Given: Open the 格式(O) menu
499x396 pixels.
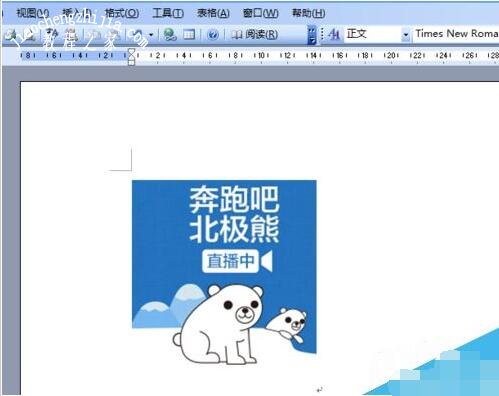Looking at the screenshot, I should pos(122,13).
